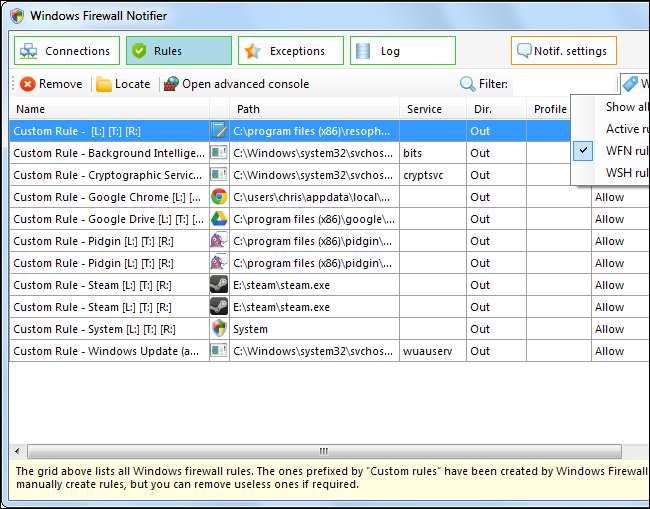
Task: Switch to the Connections tab
Action: point(67,51)
